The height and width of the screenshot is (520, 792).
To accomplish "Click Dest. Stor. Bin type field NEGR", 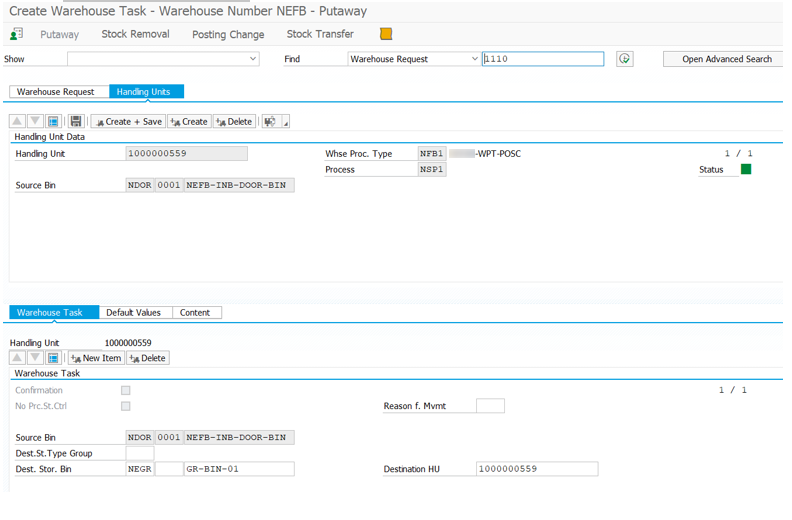I will pyautogui.click(x=140, y=468).
